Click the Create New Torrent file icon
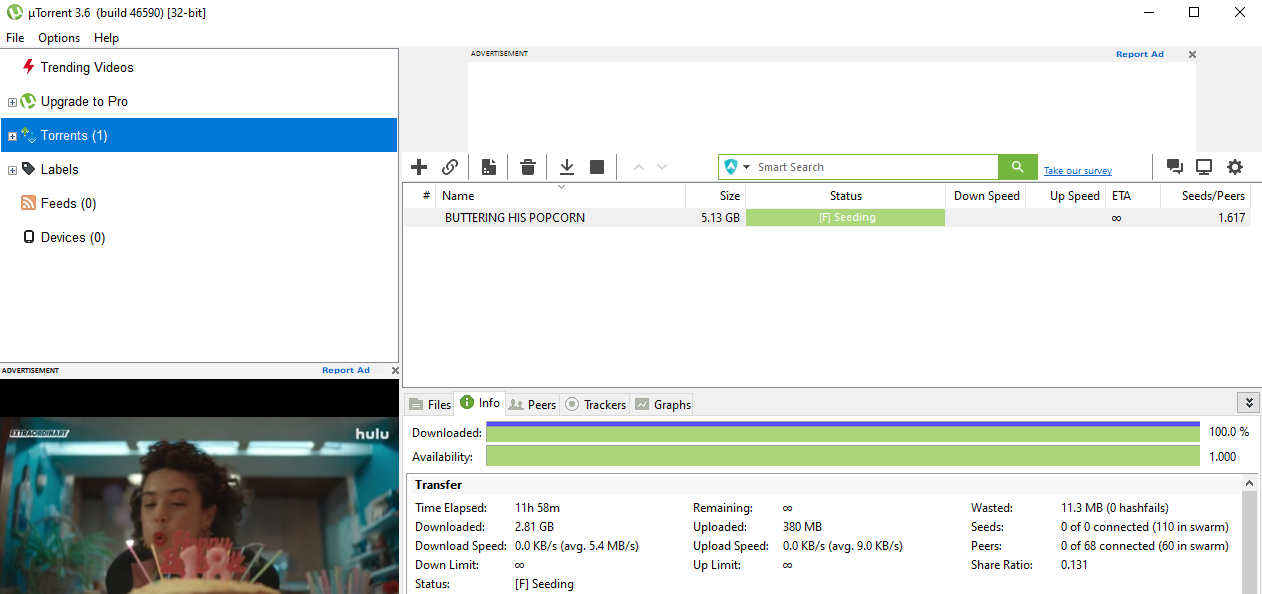 tap(488, 167)
